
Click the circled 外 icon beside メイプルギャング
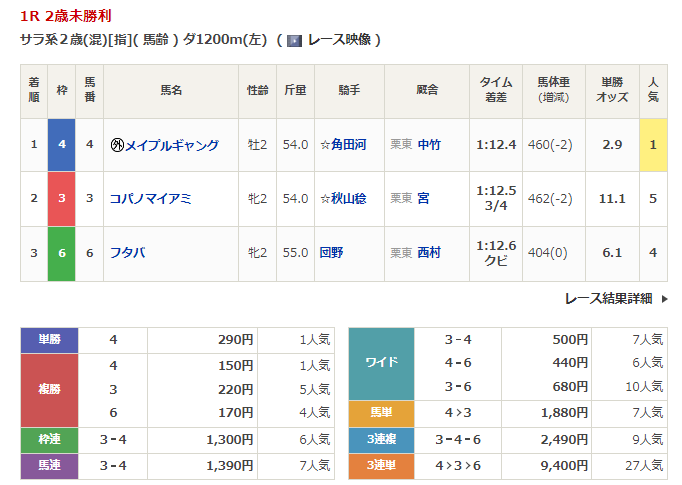117,145
